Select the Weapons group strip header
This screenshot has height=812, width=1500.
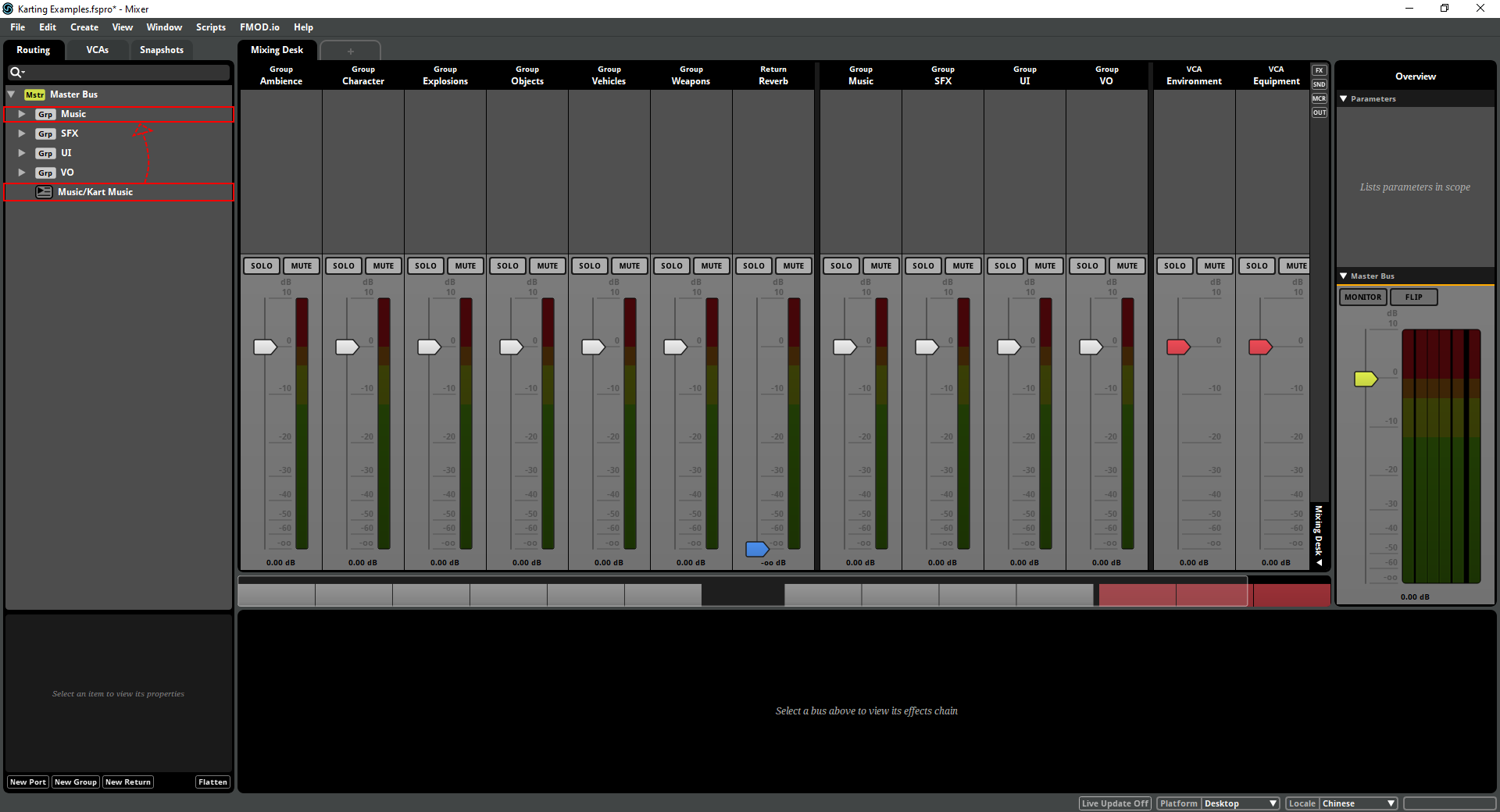(x=691, y=76)
